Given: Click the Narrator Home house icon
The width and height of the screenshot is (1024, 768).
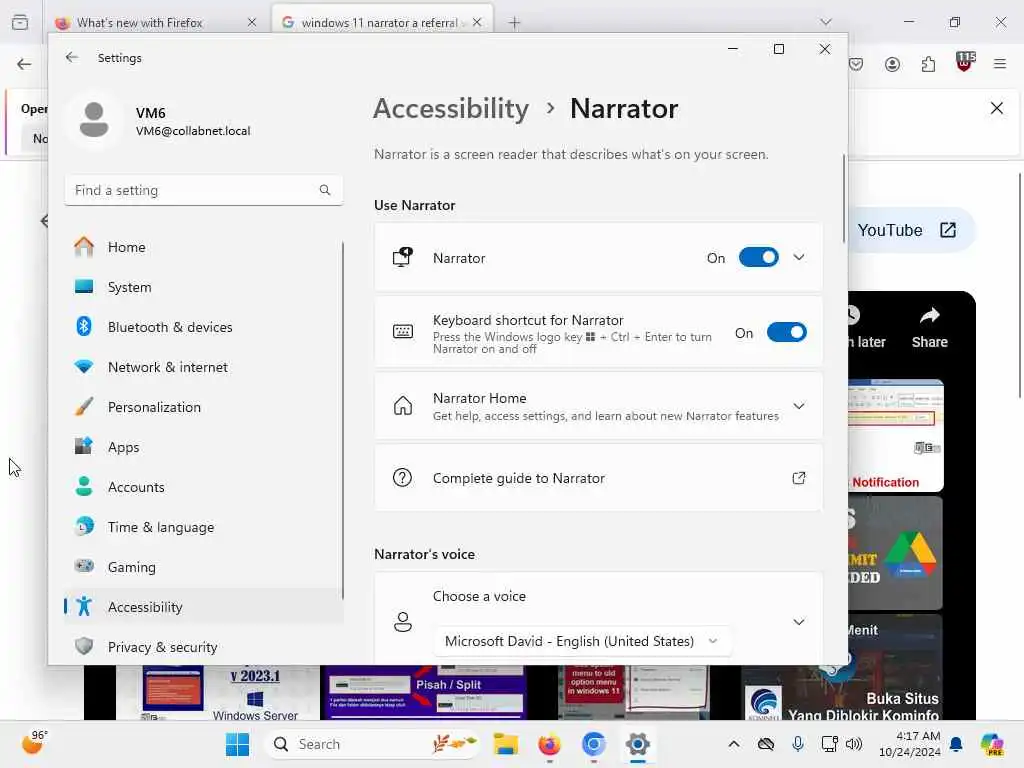Looking at the screenshot, I should click(x=402, y=406).
